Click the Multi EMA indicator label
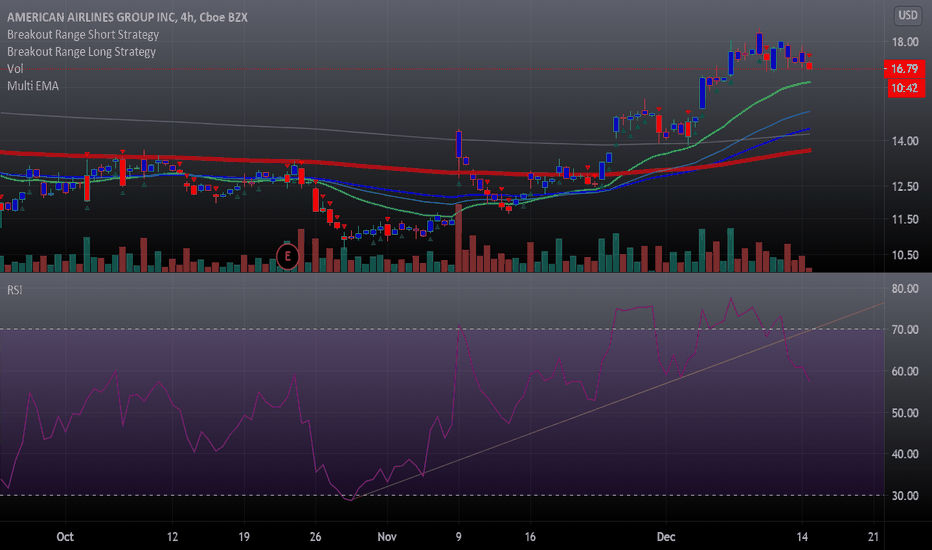932x550 pixels. click(33, 86)
